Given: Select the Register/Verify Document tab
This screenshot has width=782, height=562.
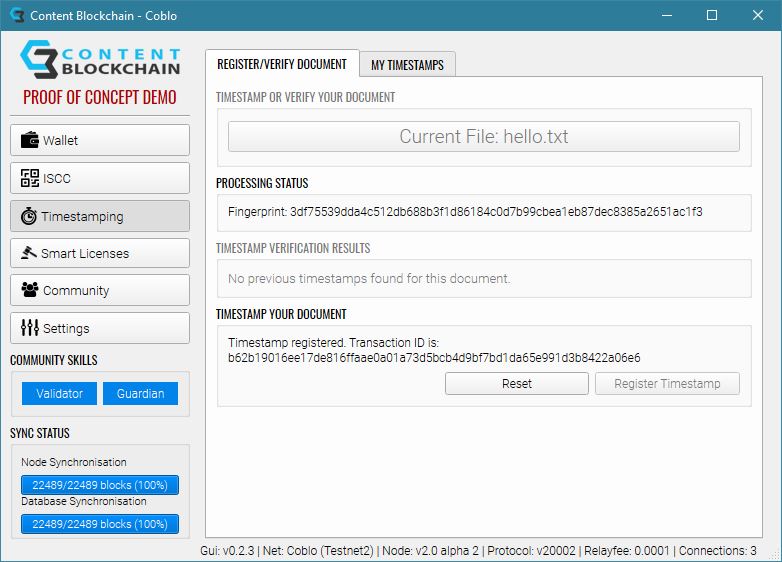Looking at the screenshot, I should click(x=282, y=64).
